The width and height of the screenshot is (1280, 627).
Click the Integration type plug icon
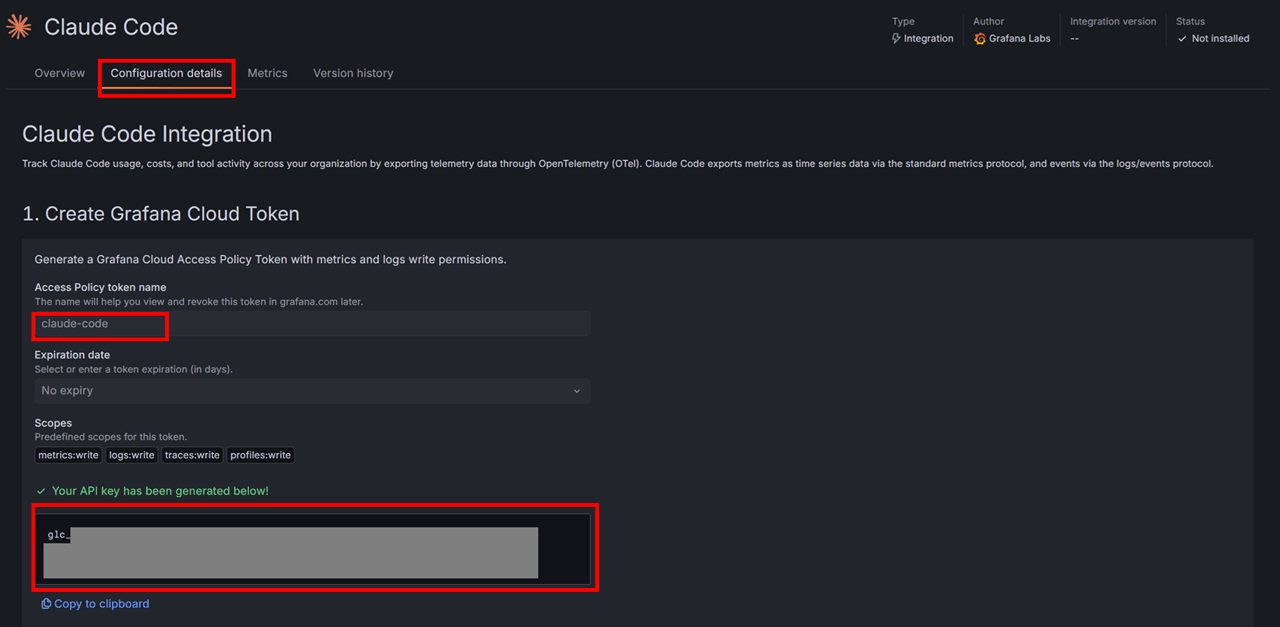coord(896,39)
